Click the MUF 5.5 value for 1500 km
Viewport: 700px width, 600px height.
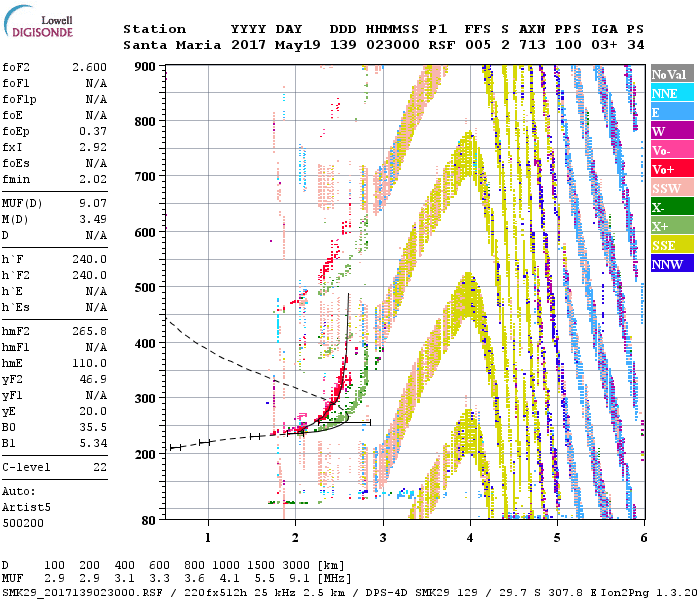(264, 579)
